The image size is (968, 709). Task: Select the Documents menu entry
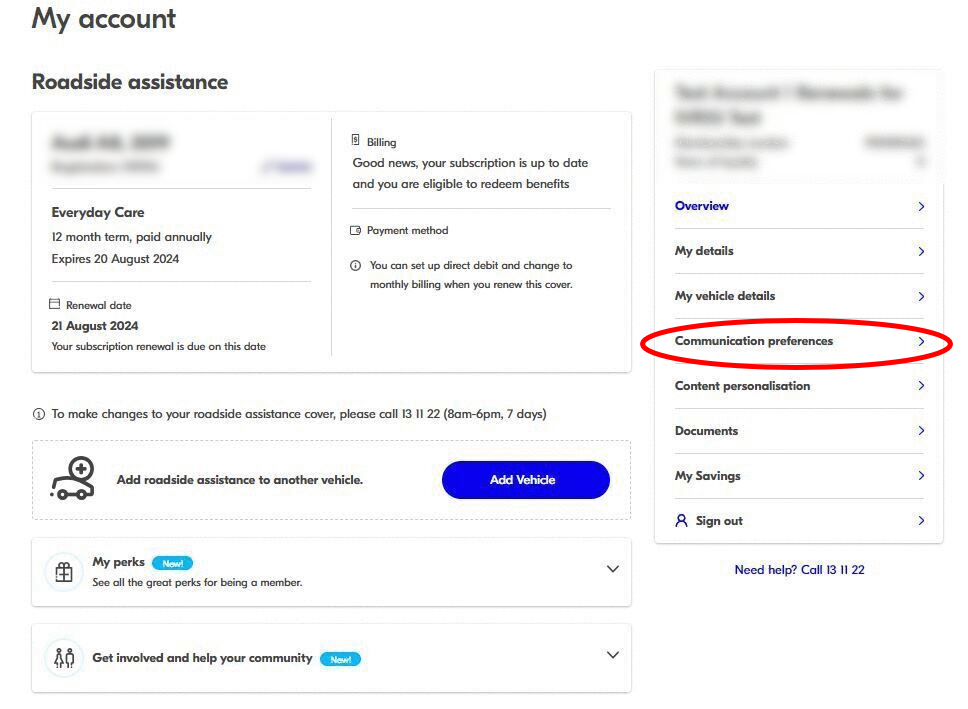click(x=706, y=431)
